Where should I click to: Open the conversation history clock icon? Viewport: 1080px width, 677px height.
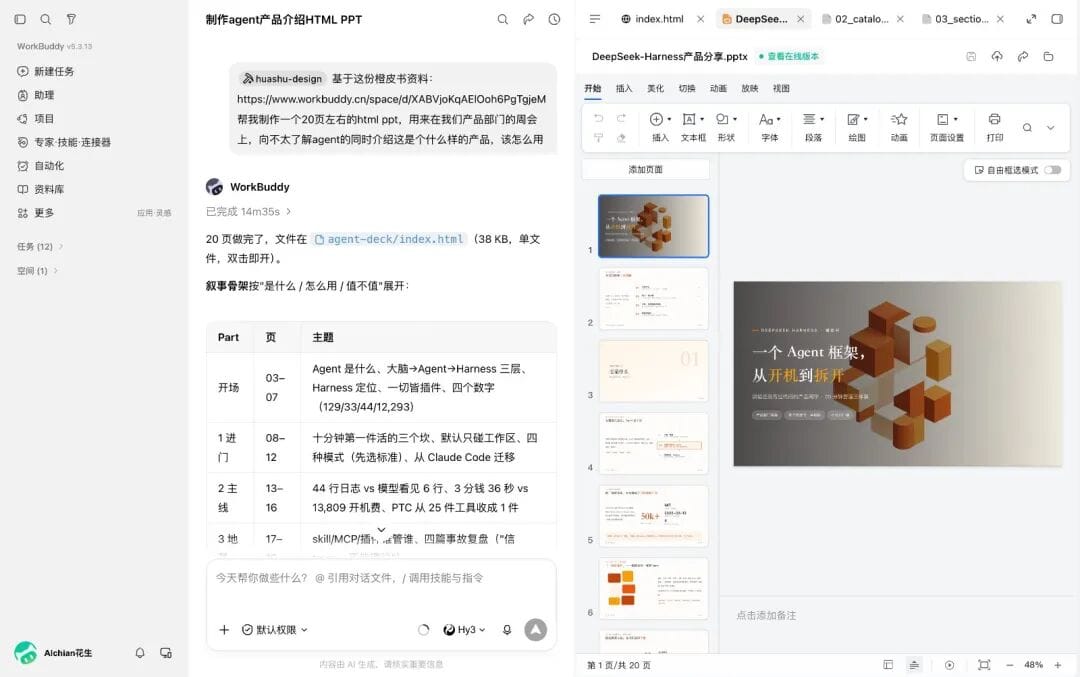554,19
